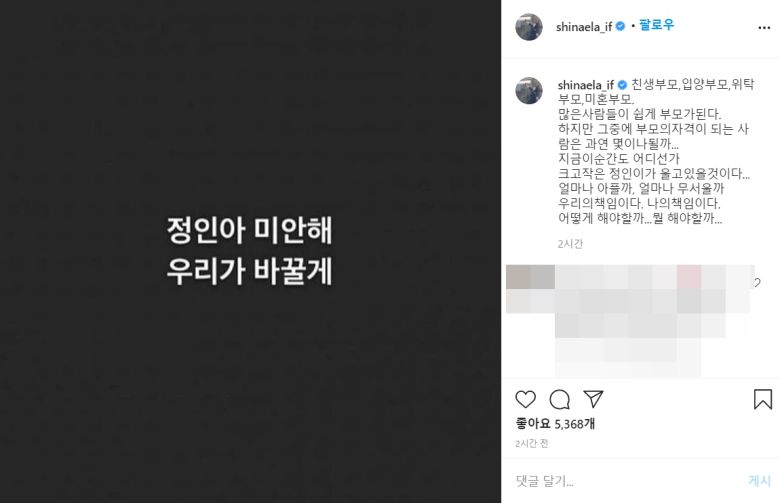Click the 2시간 timestamp under the caption
The image size is (780, 503).
pyautogui.click(x=570, y=244)
